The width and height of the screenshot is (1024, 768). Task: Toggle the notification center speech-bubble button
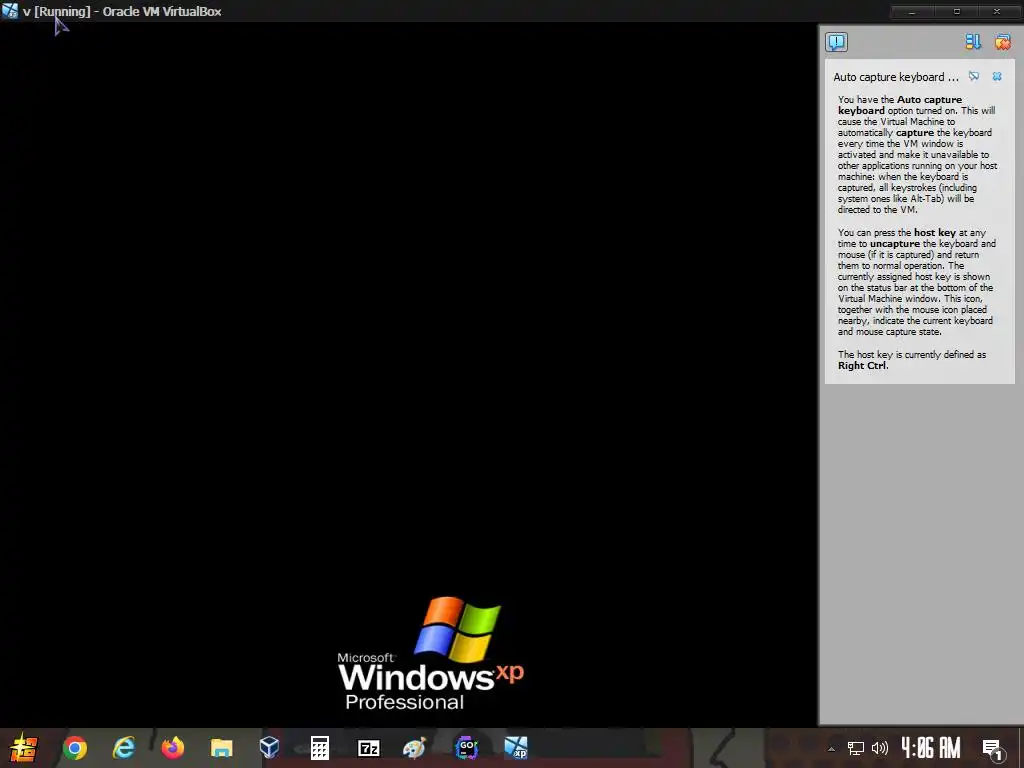coord(836,42)
